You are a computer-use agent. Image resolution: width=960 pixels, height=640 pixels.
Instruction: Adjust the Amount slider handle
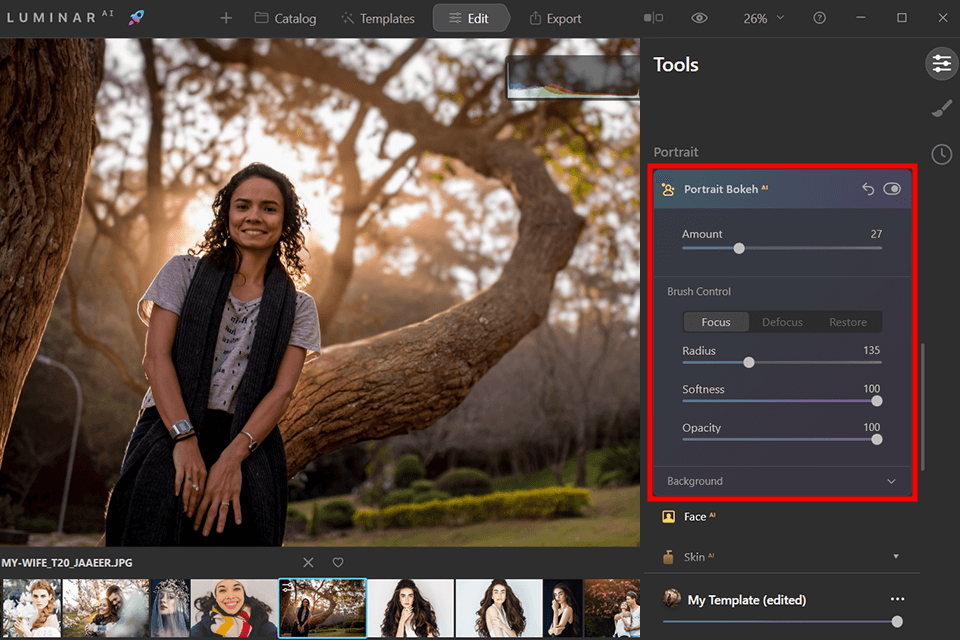pos(739,248)
